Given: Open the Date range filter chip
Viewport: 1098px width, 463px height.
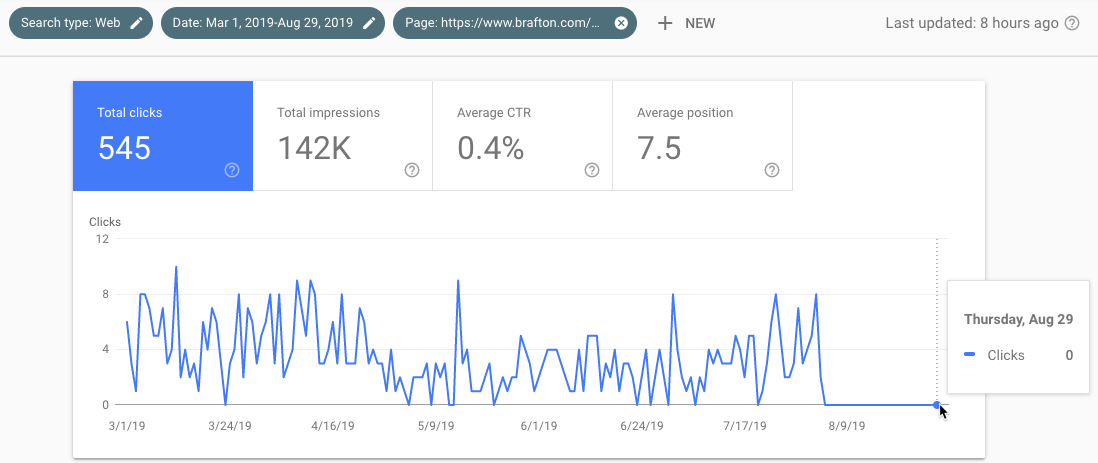Looking at the screenshot, I should (262, 24).
